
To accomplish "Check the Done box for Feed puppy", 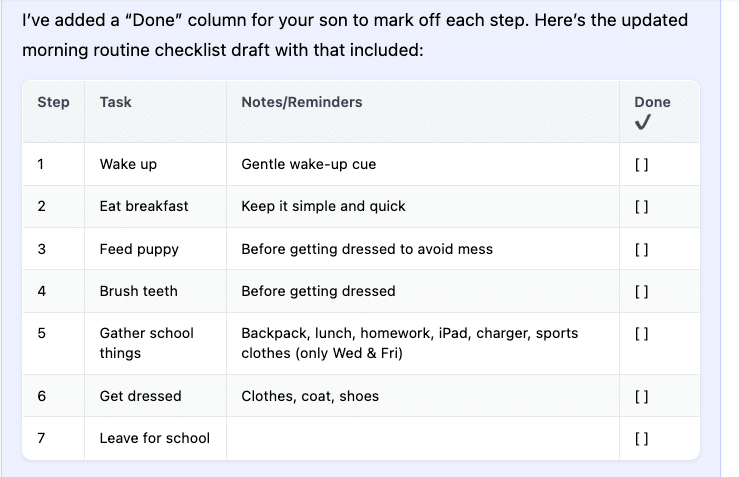I will (642, 249).
